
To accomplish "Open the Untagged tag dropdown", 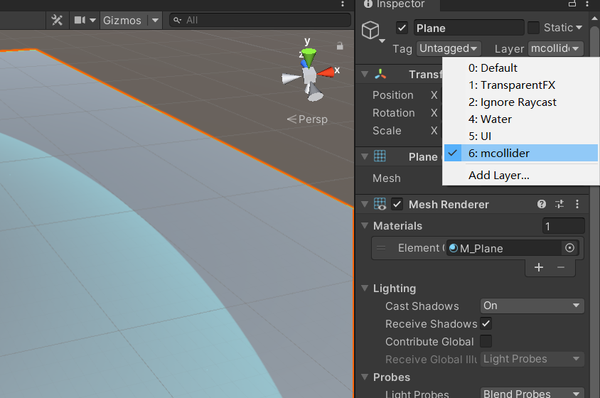I will point(448,49).
